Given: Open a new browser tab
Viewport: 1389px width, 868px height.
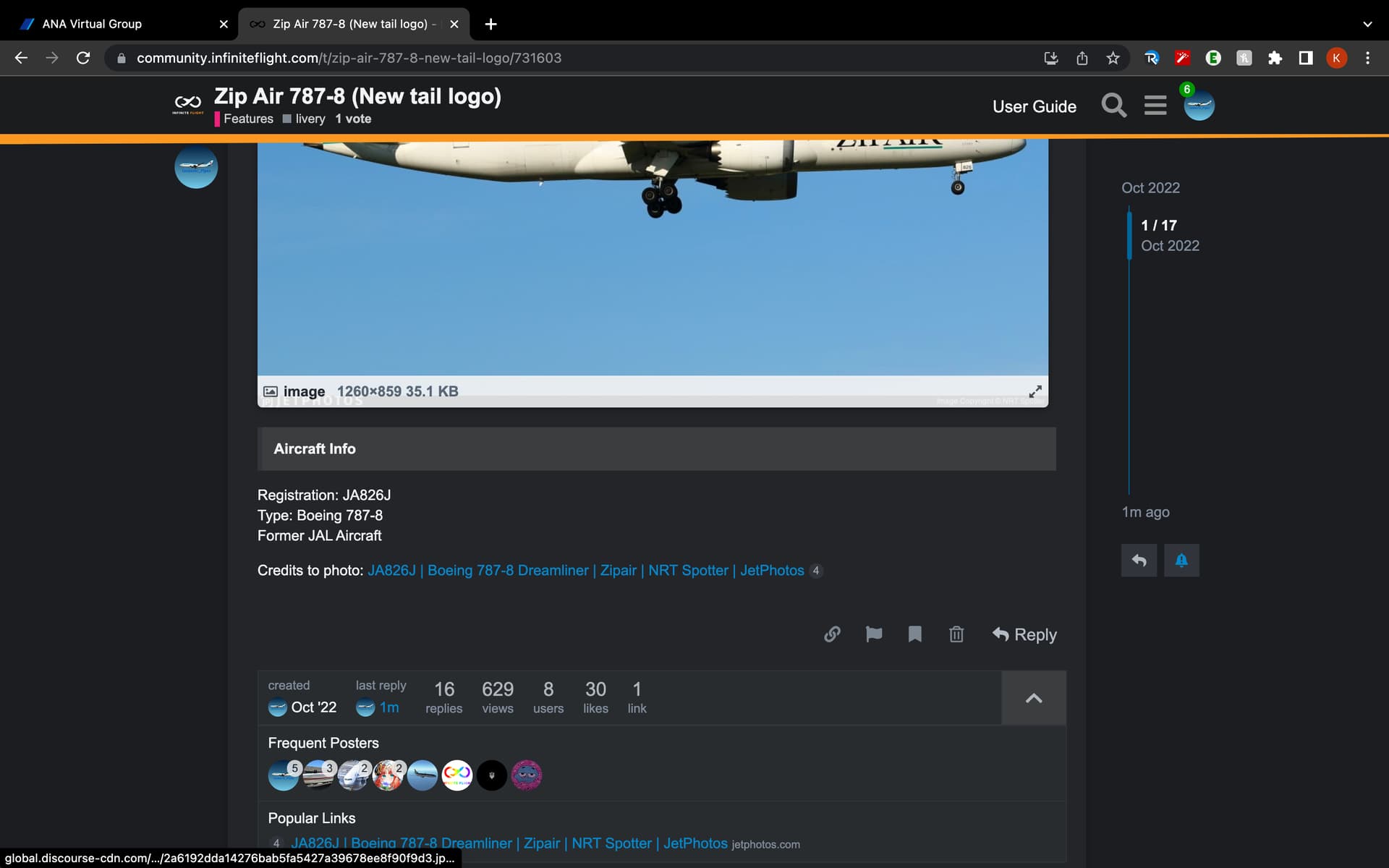Looking at the screenshot, I should (490, 24).
